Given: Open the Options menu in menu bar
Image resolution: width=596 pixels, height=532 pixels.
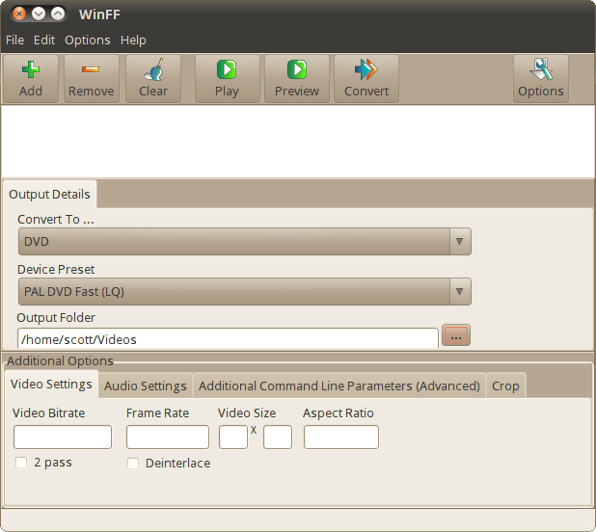Looking at the screenshot, I should (87, 40).
